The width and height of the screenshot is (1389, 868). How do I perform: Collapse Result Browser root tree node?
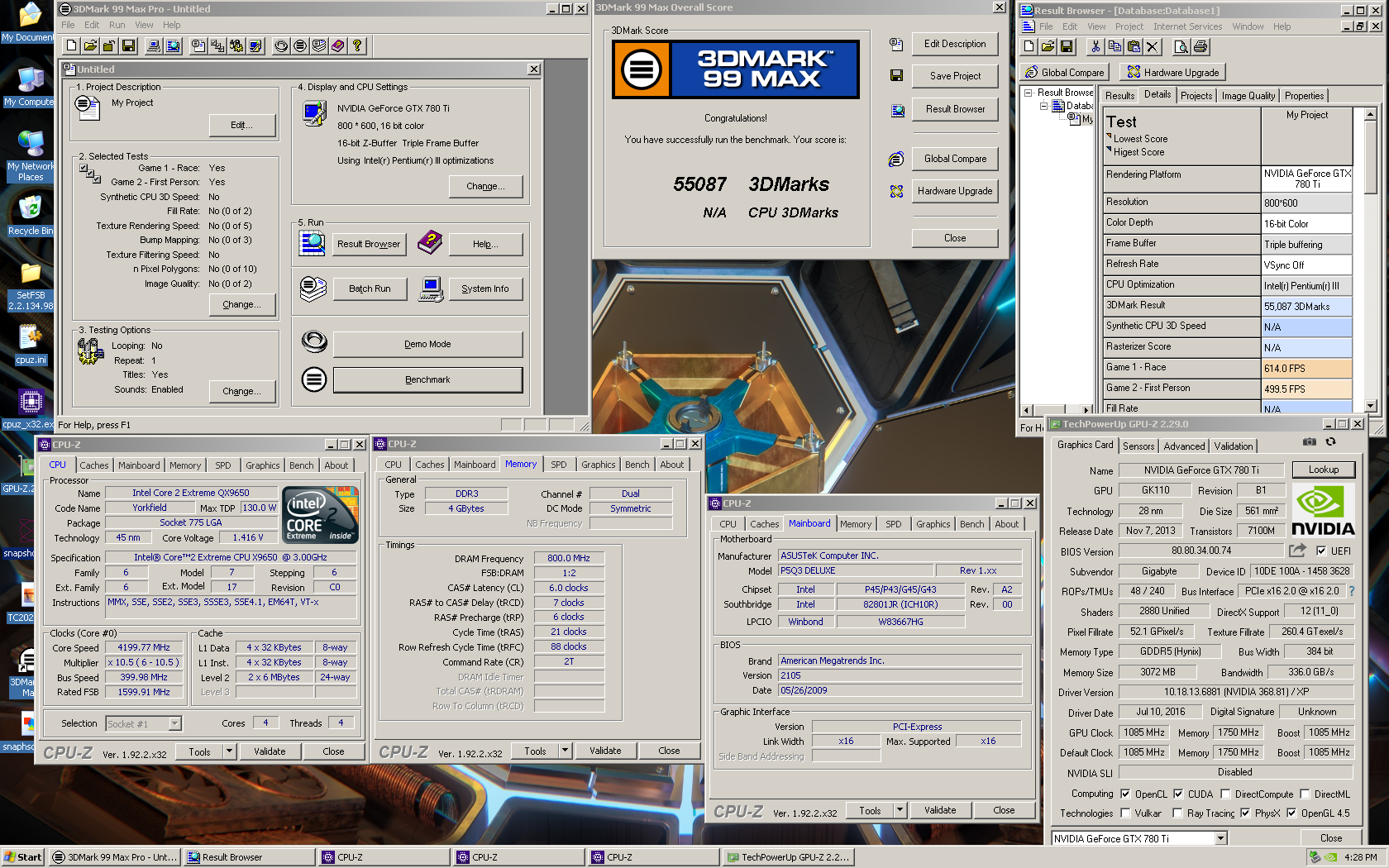1028,93
